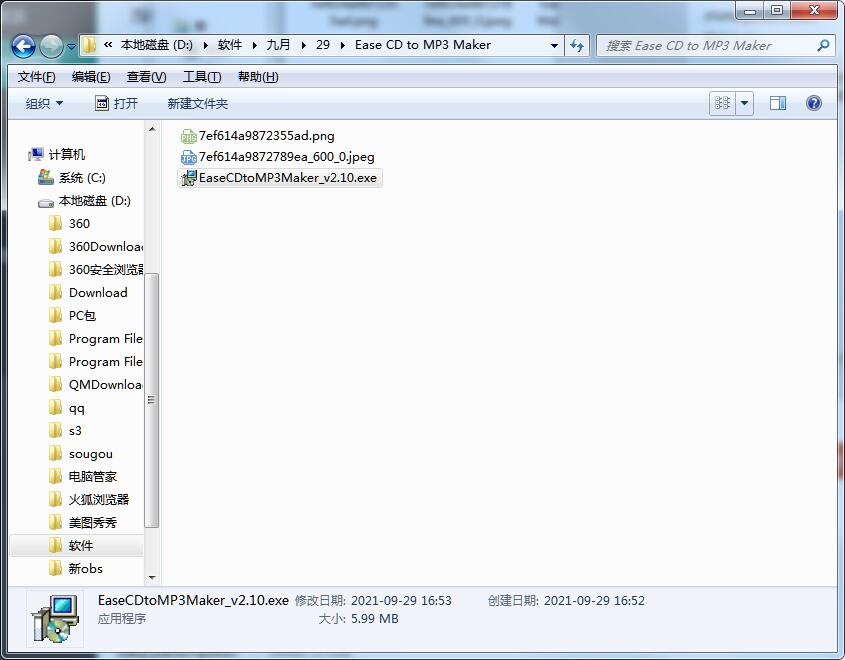Expand the breadcrumb arrow after 本地磁盘 (D:)
Screen dimensions: 845x660
coord(205,46)
